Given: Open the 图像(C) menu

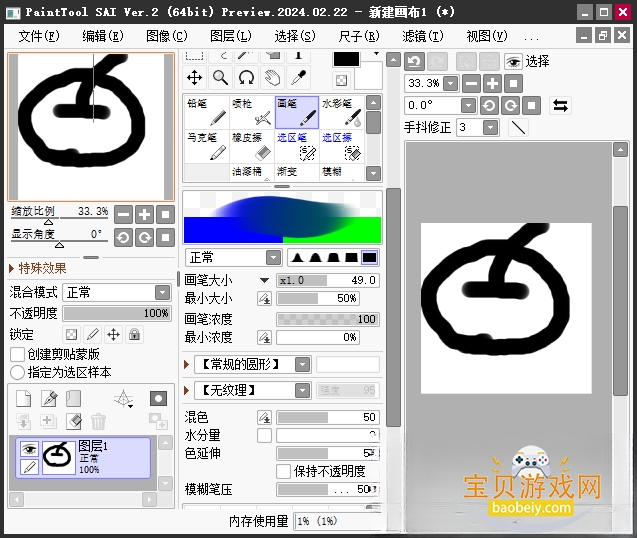Looking at the screenshot, I should [167, 36].
